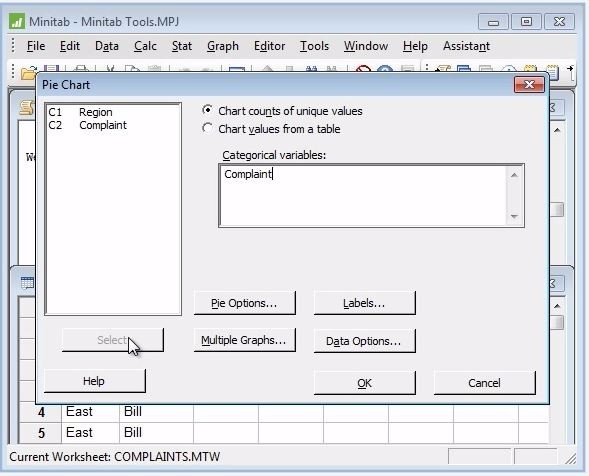589x476 pixels.
Task: Close the Pie Chart dialog
Action: (529, 85)
